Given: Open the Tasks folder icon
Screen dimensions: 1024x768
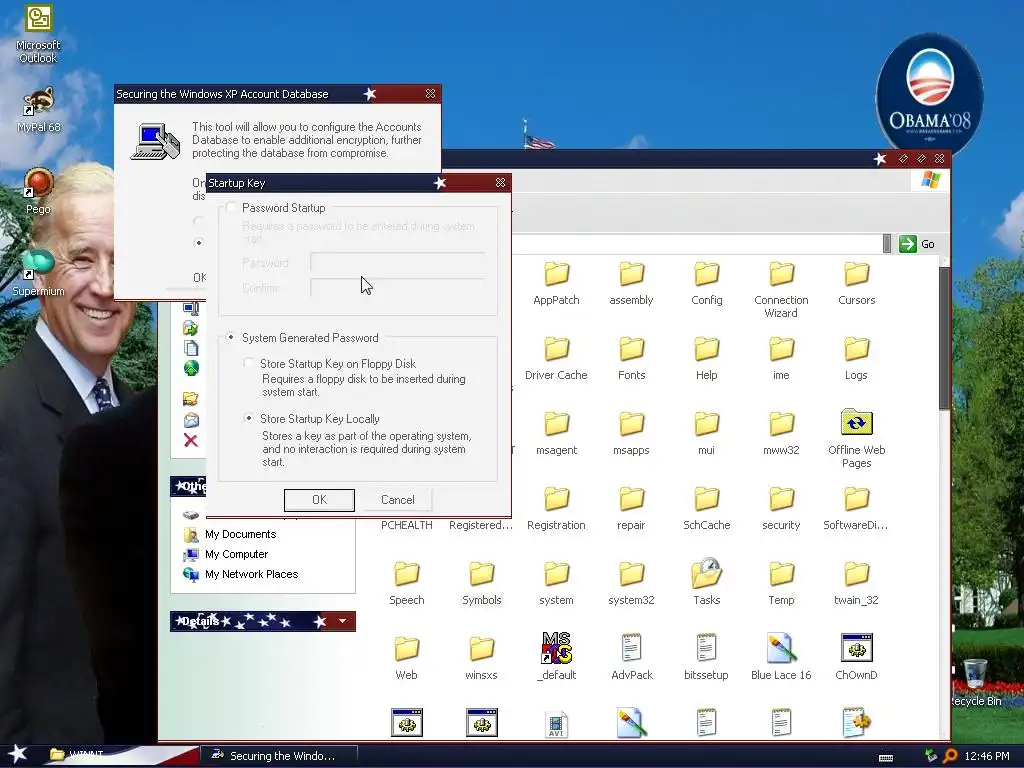Looking at the screenshot, I should (707, 573).
